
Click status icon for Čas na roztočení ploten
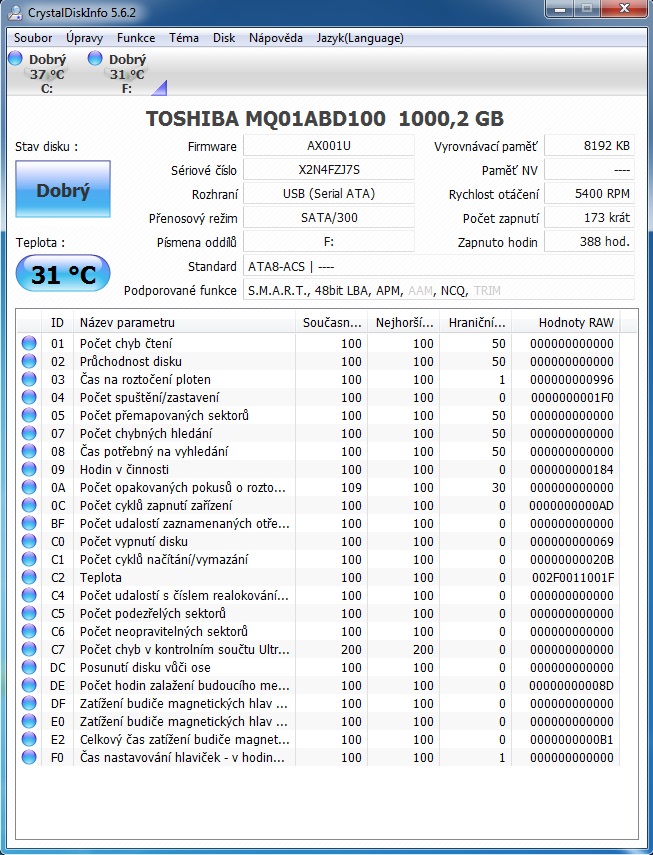tap(29, 379)
